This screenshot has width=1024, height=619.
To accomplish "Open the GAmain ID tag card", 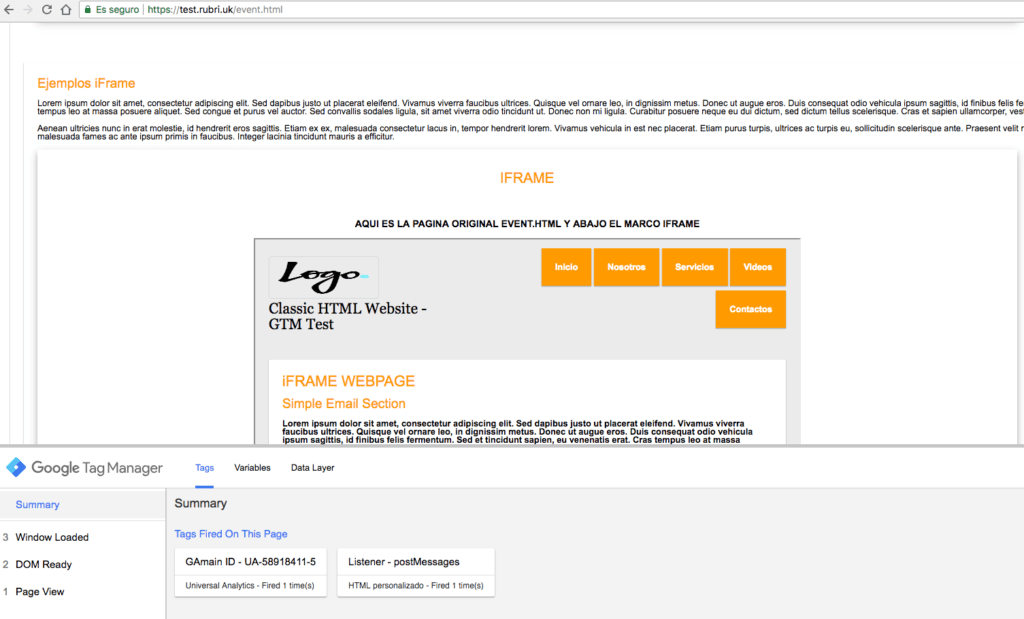I will (251, 573).
